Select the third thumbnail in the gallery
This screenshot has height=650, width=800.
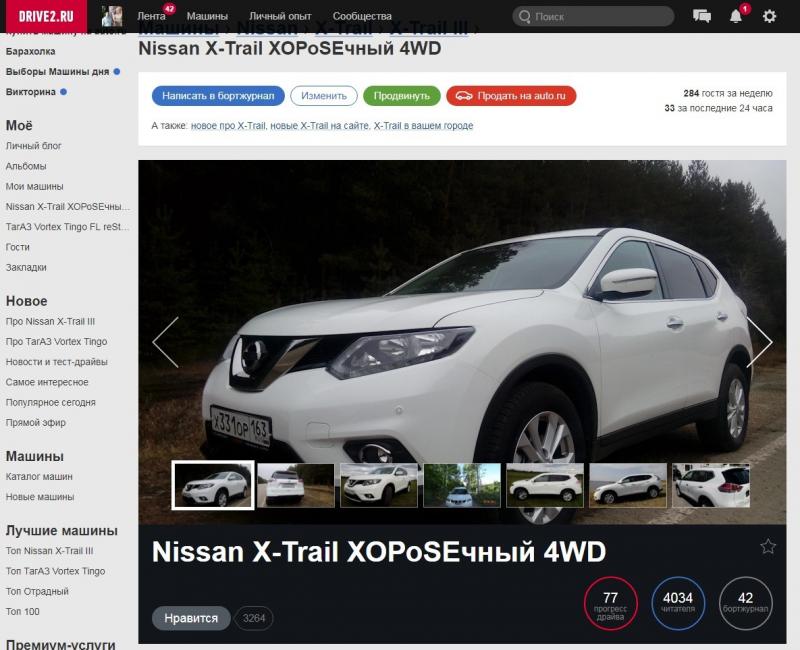pos(379,485)
